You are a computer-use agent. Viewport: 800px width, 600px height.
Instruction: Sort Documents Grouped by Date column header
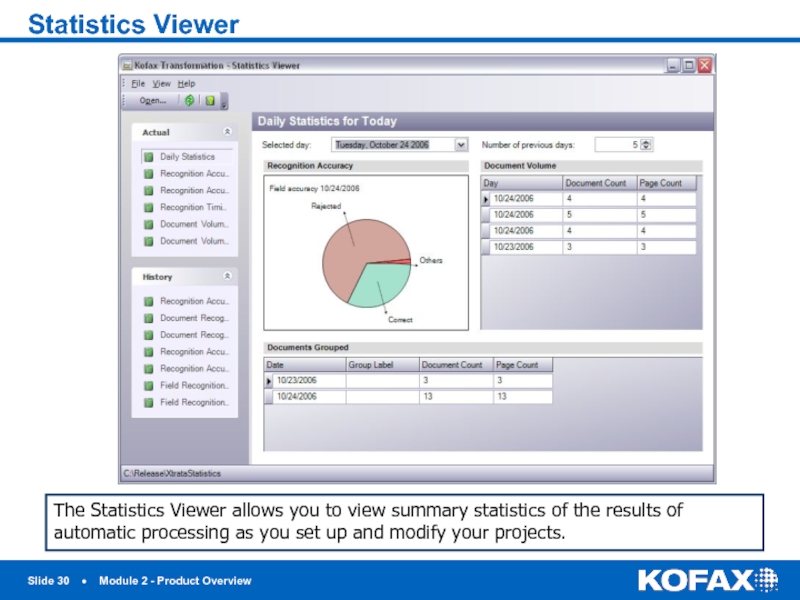click(x=305, y=365)
